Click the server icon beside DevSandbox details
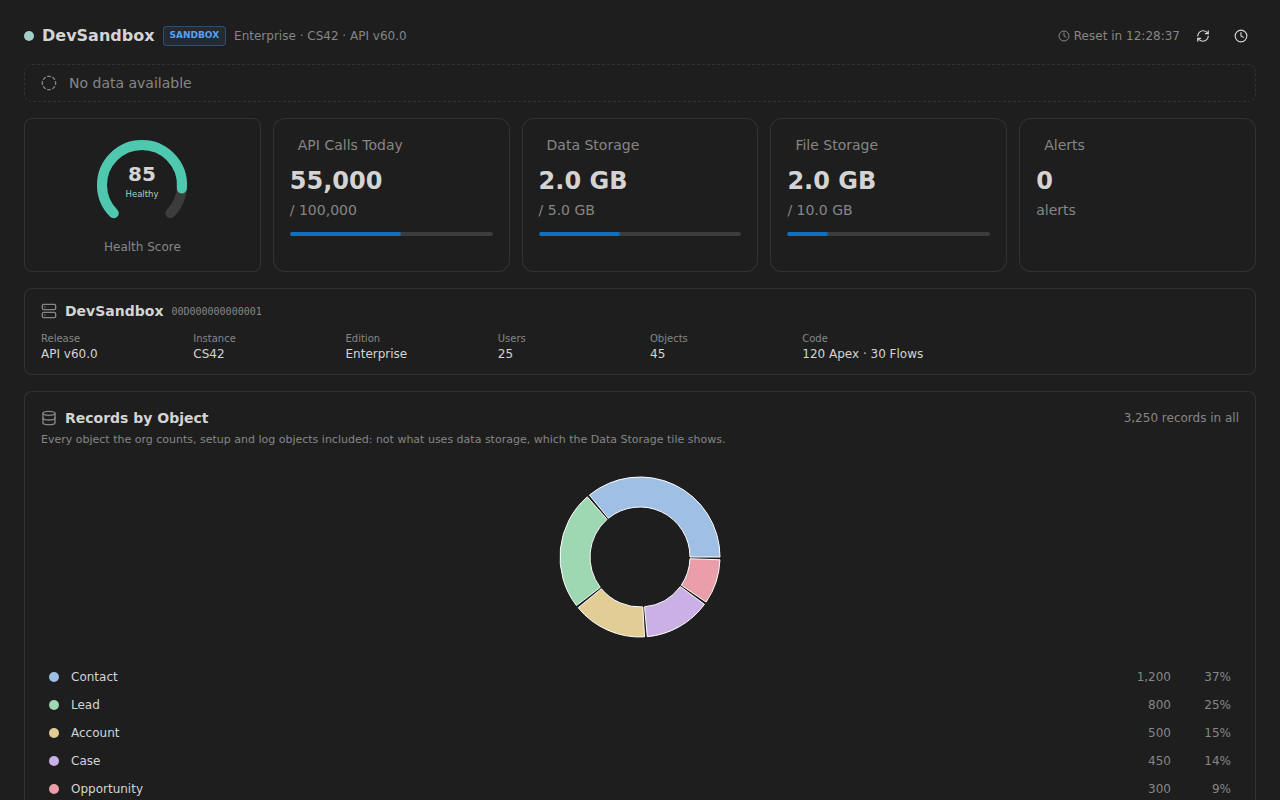This screenshot has width=1280, height=800. tap(49, 311)
